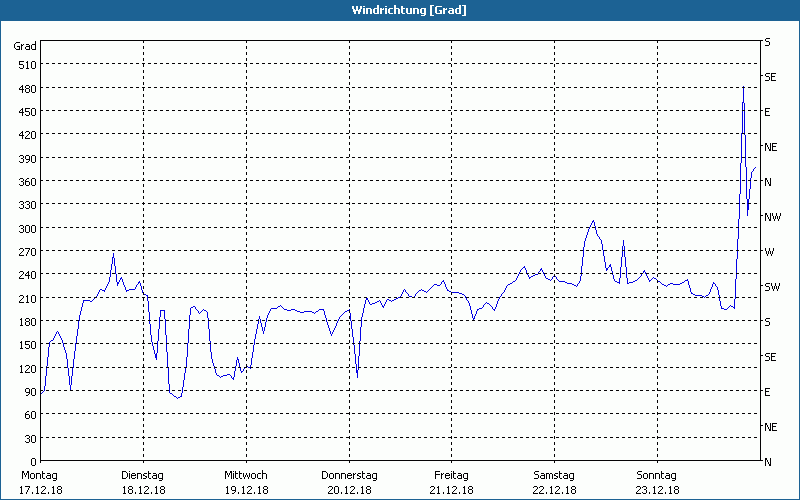Select the date '19.12.18'
The height and width of the screenshot is (500, 800).
(246, 490)
